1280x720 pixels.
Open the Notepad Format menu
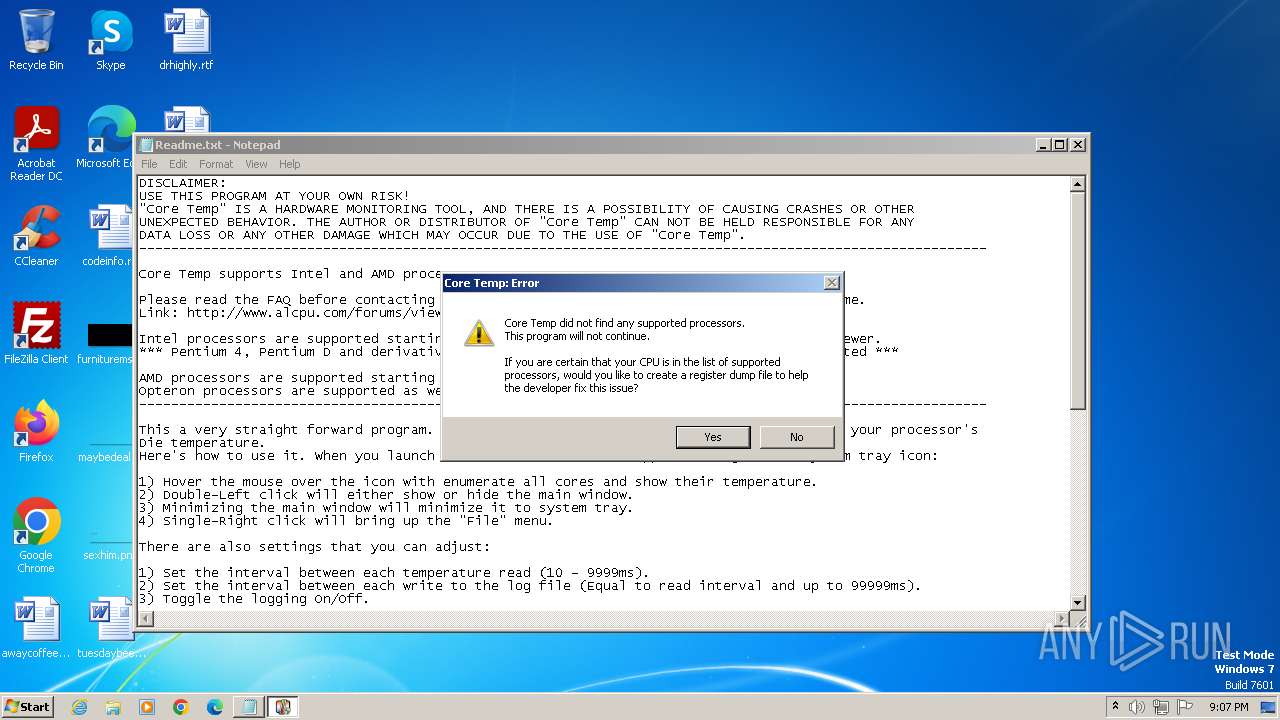pos(216,164)
